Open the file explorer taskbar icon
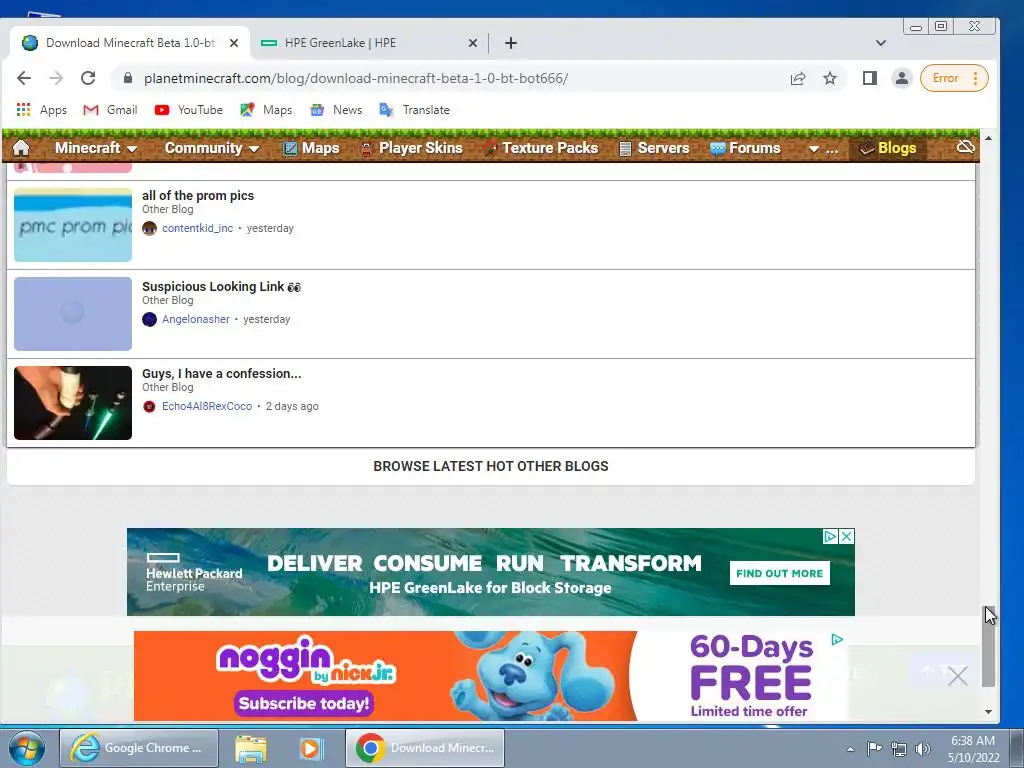The image size is (1024, 768). pos(251,748)
